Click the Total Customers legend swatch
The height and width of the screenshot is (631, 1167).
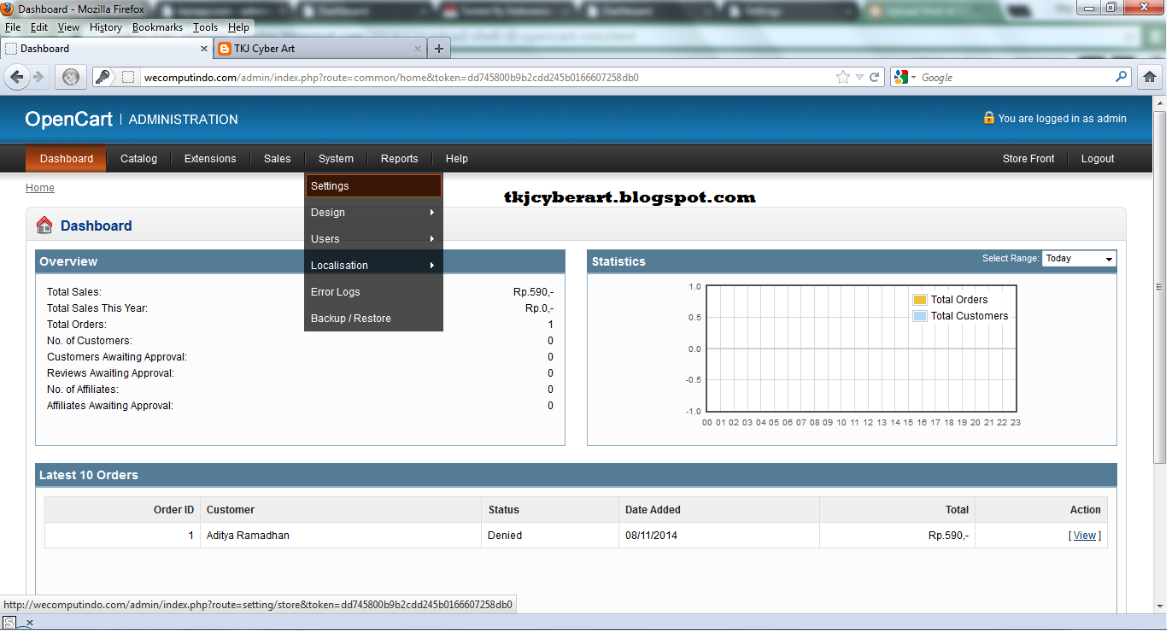(x=919, y=316)
